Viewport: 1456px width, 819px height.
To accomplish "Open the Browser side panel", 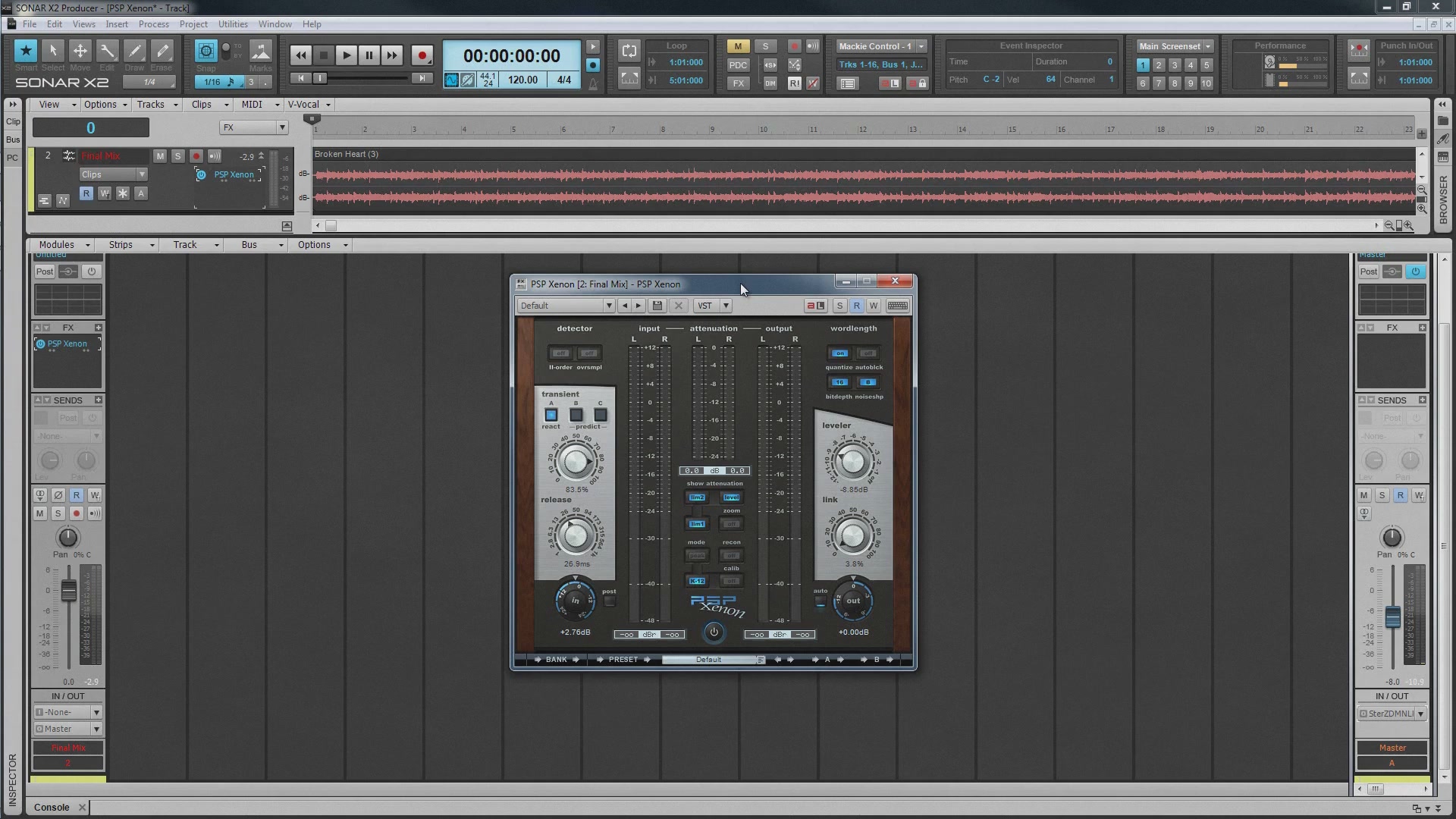I will [x=1442, y=199].
